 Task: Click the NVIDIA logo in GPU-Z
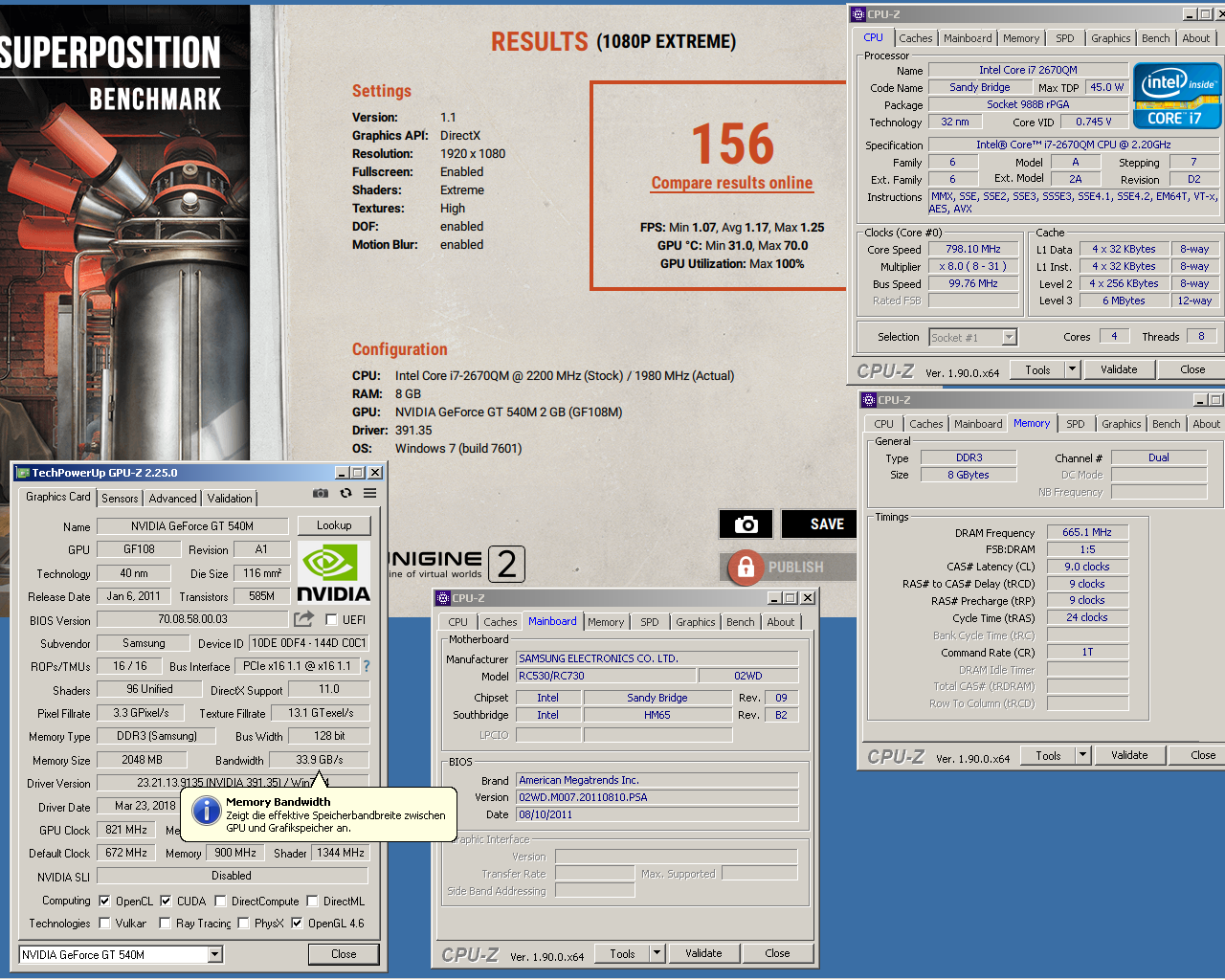(333, 572)
